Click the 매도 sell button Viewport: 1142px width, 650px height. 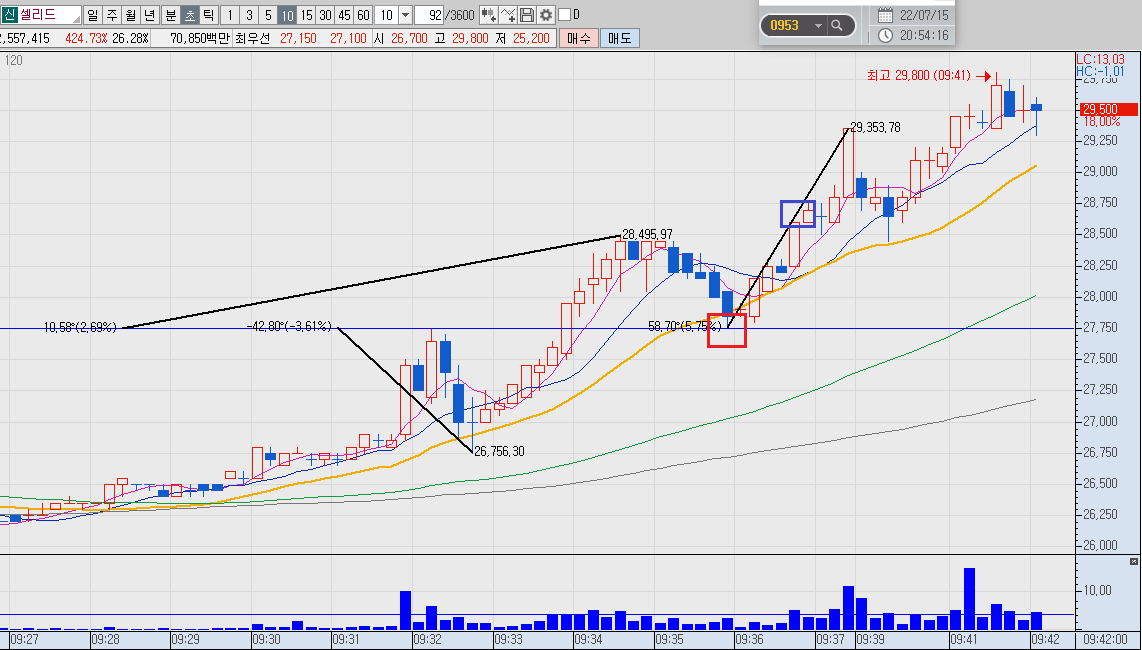(620, 38)
